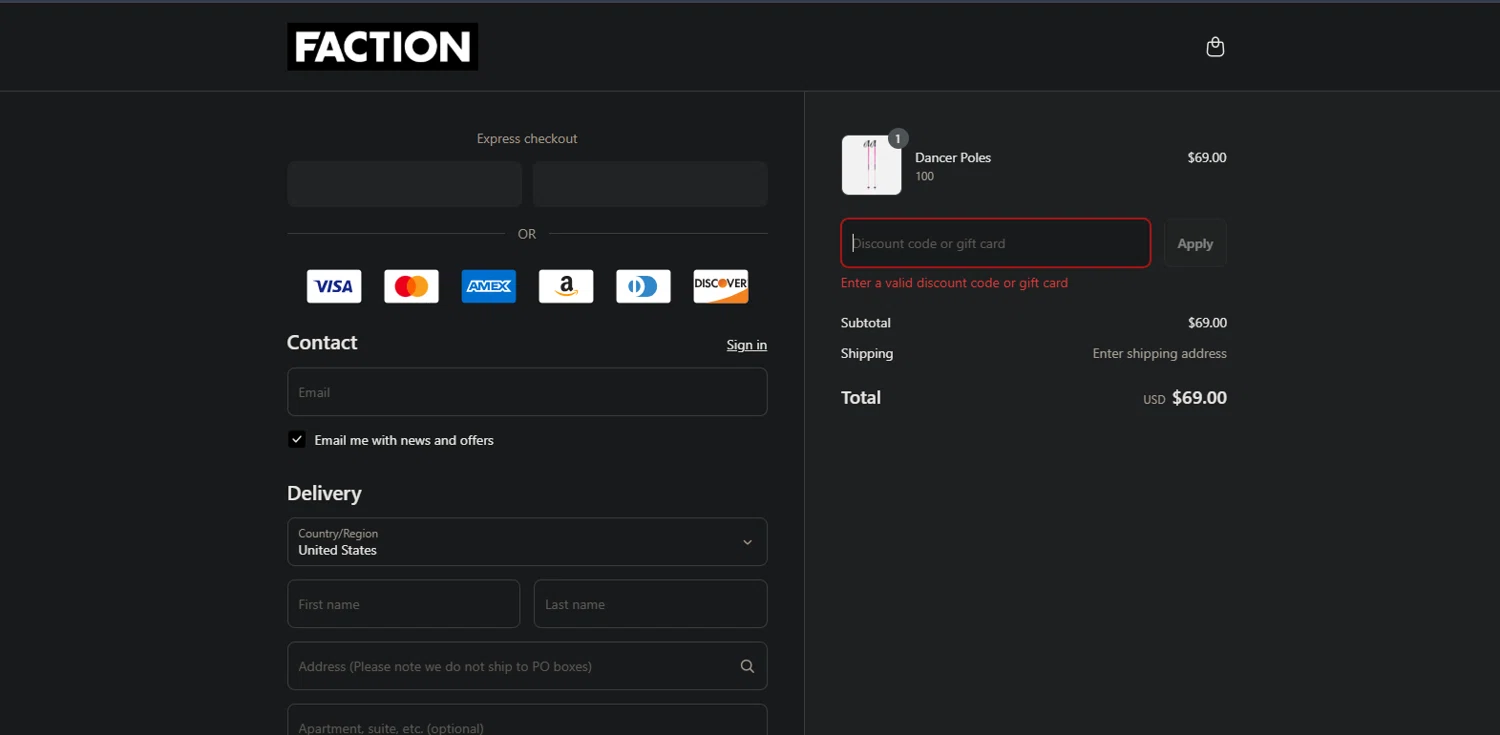Click the Apply discount button

pyautogui.click(x=1195, y=243)
